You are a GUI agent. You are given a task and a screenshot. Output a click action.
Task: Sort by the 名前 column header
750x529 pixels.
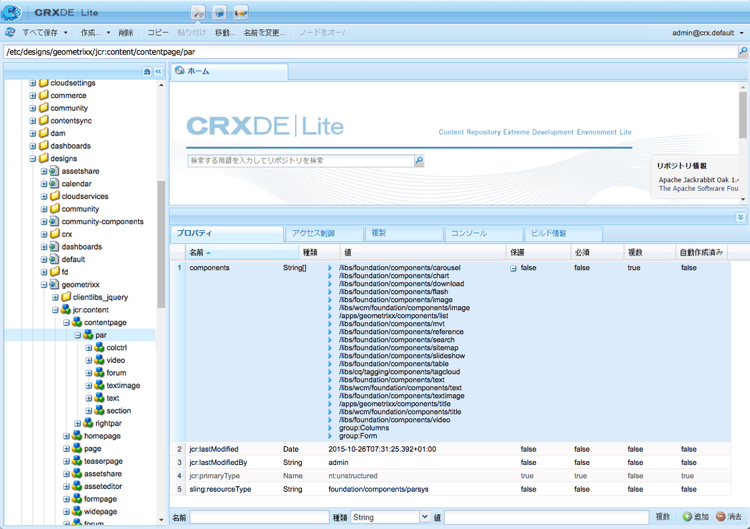click(242, 252)
